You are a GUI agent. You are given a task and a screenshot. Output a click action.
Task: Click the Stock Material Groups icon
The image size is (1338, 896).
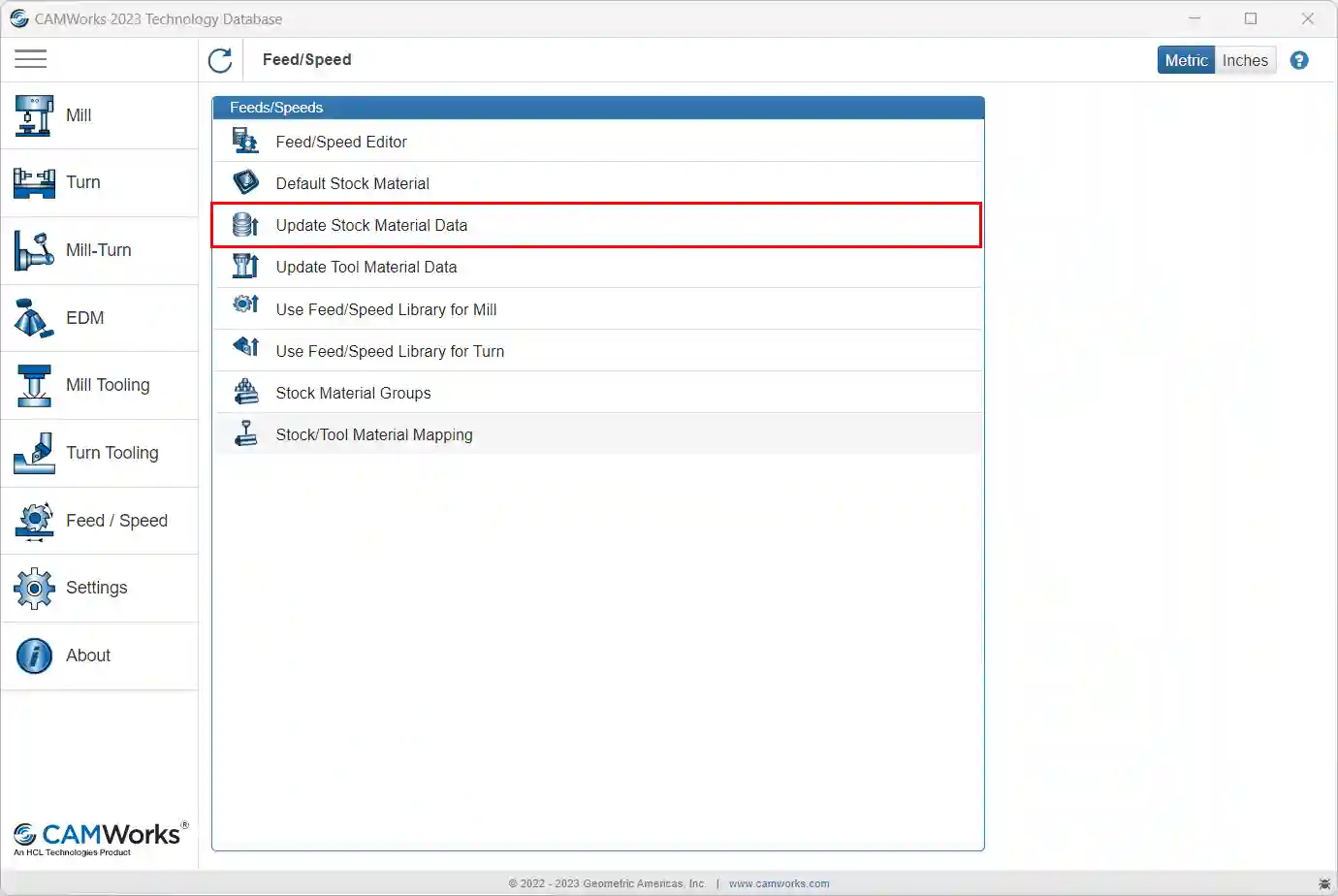point(246,392)
